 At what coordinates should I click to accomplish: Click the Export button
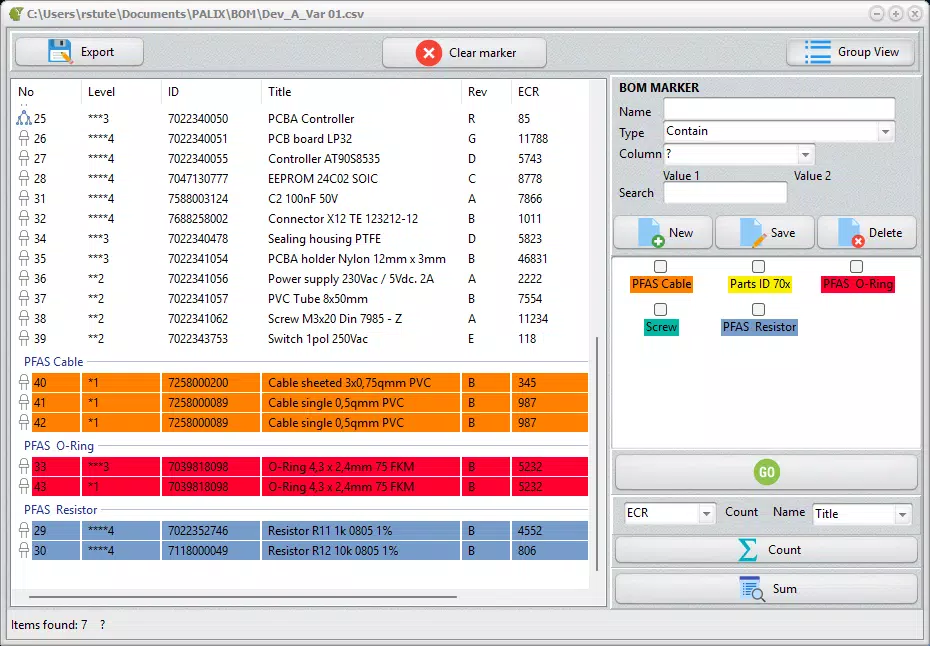[79, 52]
